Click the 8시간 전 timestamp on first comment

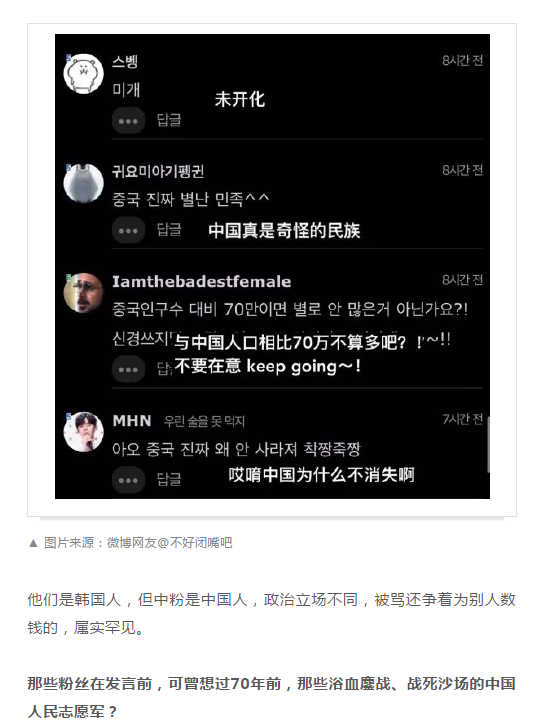(462, 60)
